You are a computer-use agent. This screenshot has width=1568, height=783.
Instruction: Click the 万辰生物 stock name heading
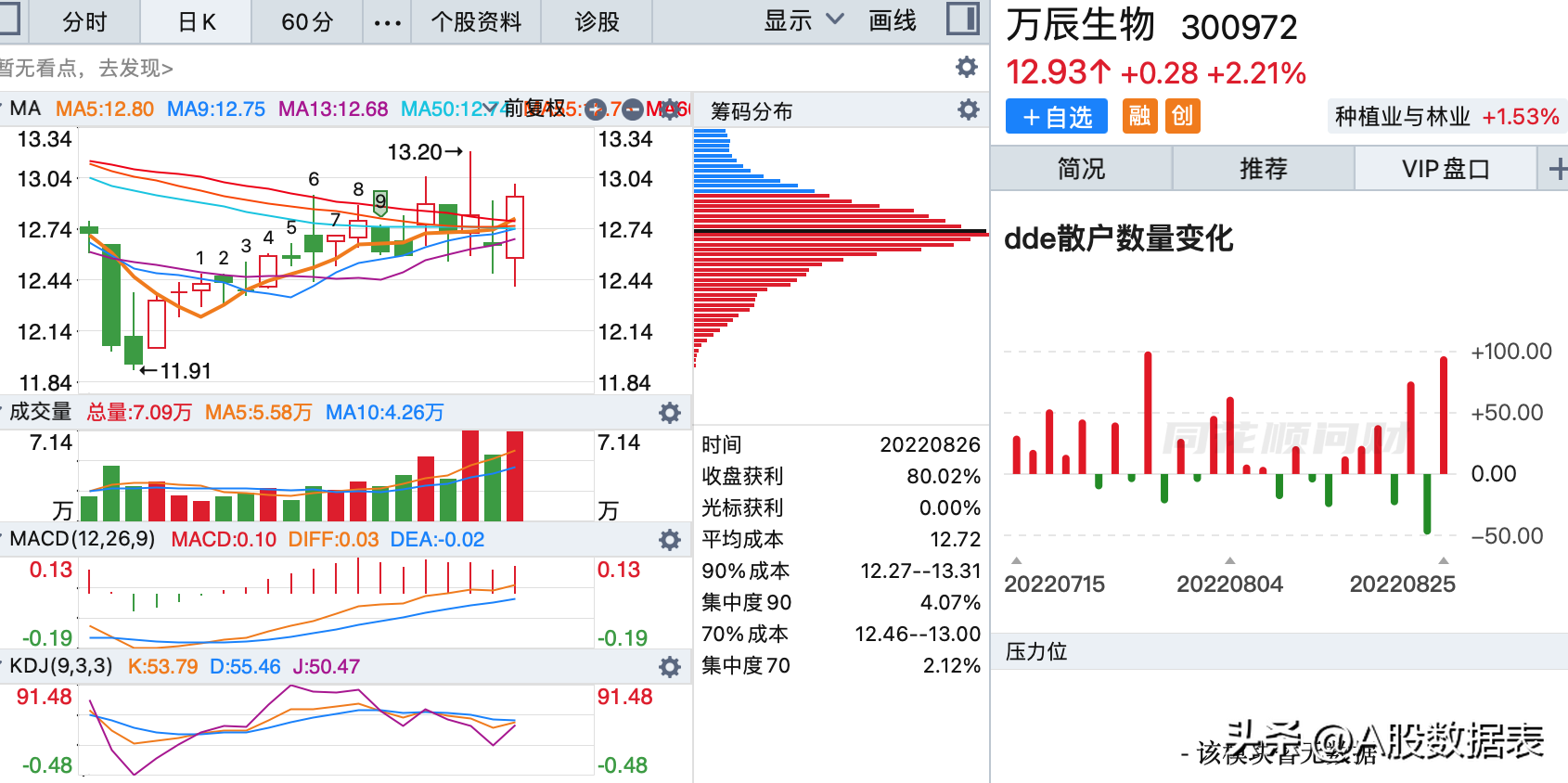tap(1080, 25)
